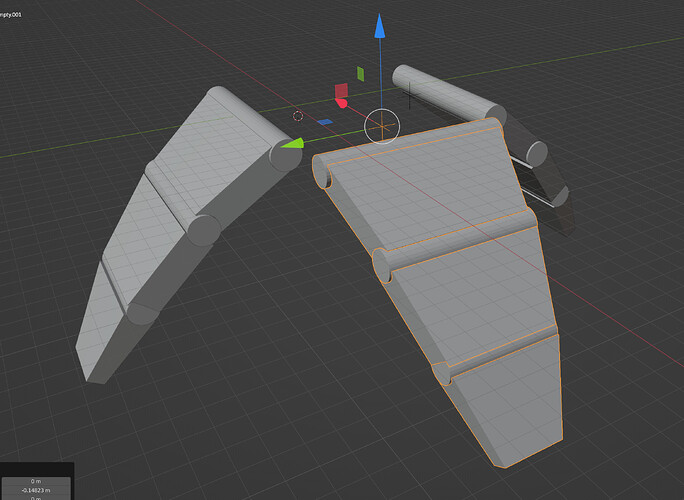Click the field showing -0.14823 m
684x500 pixels.
click(x=36, y=490)
